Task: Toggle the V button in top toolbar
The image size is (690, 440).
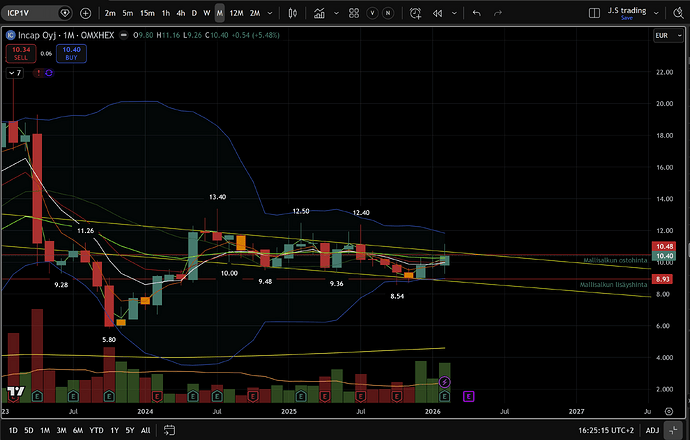Action: (x=371, y=13)
